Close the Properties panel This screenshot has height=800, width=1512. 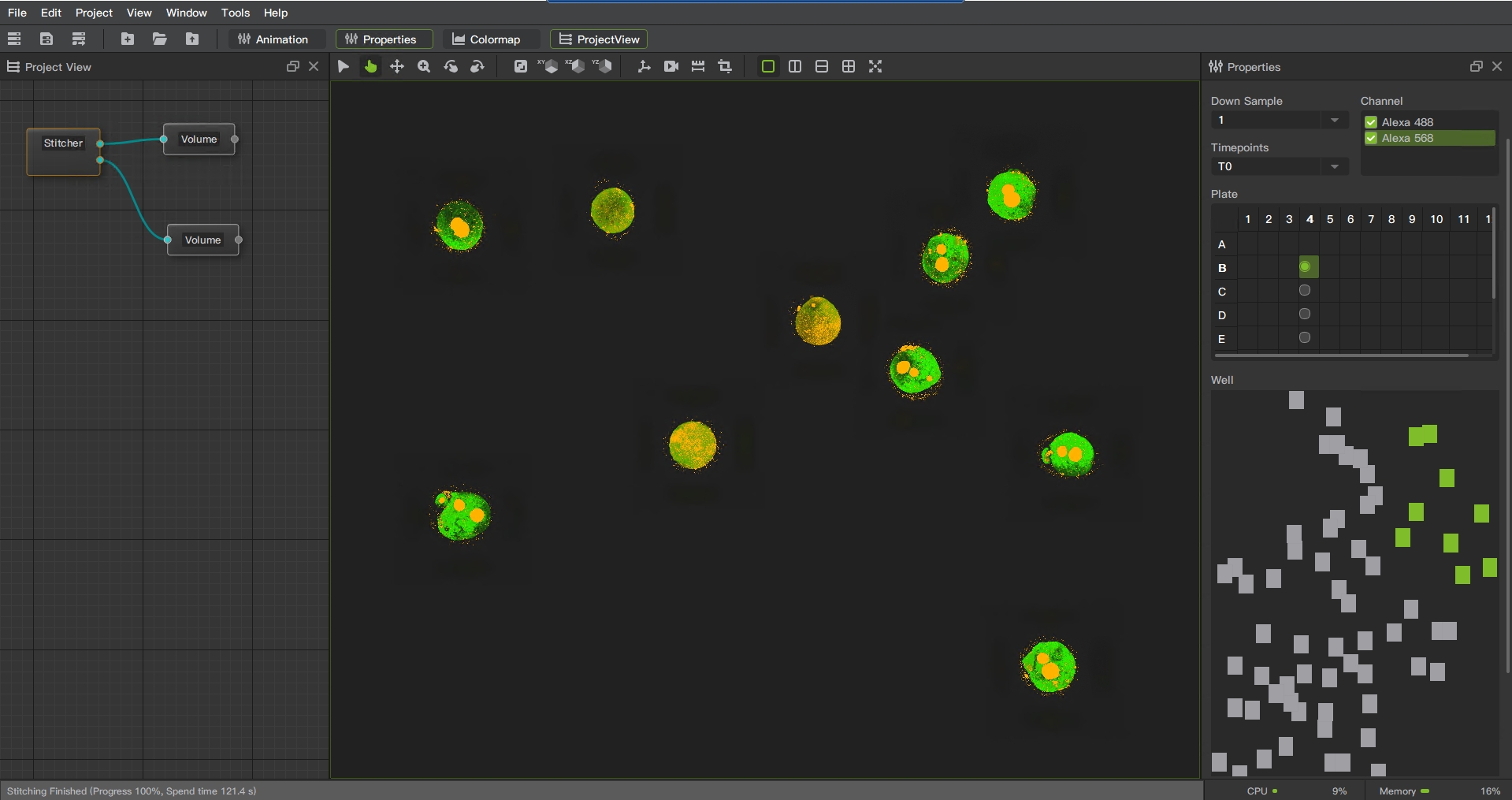click(x=1497, y=67)
